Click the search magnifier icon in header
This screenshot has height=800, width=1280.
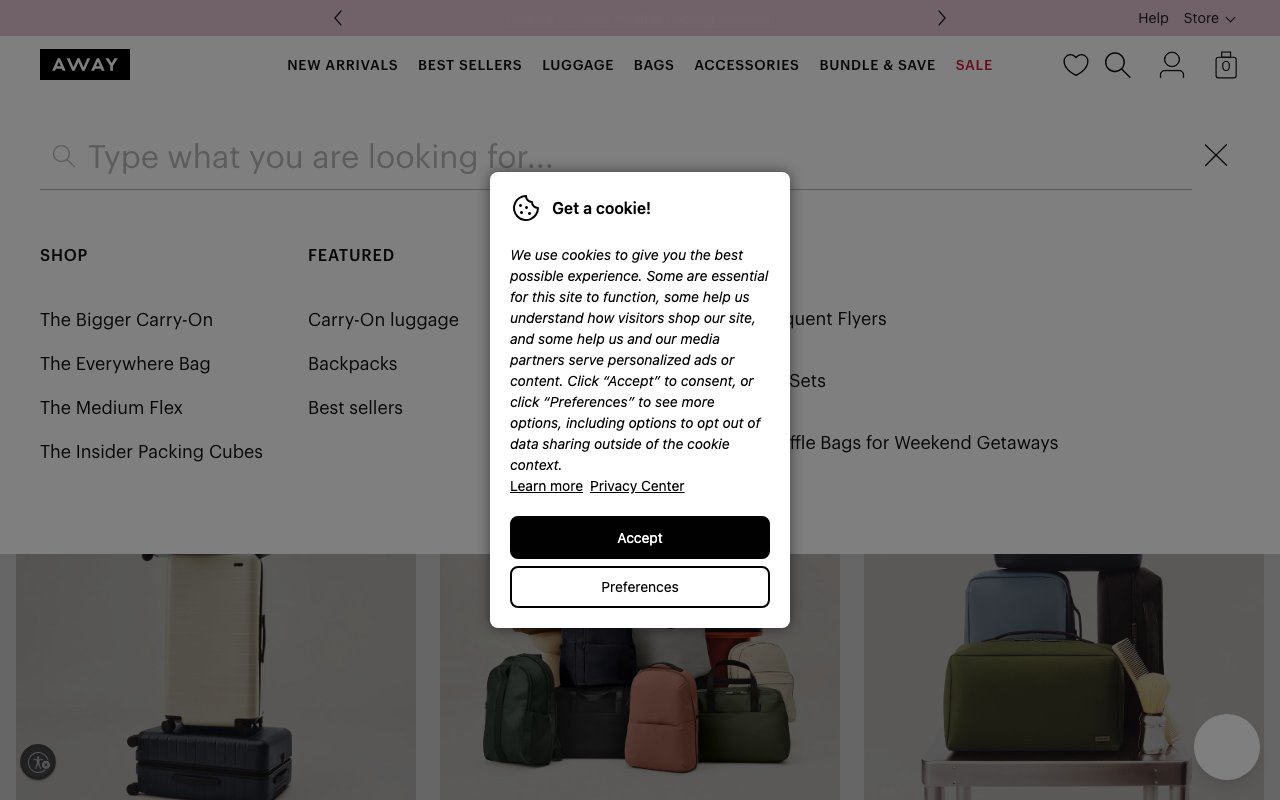1117,66
